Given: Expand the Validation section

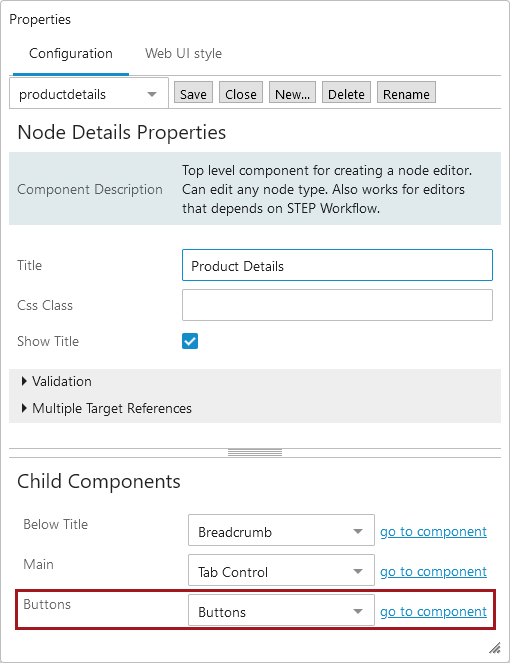Looking at the screenshot, I should pos(62,381).
